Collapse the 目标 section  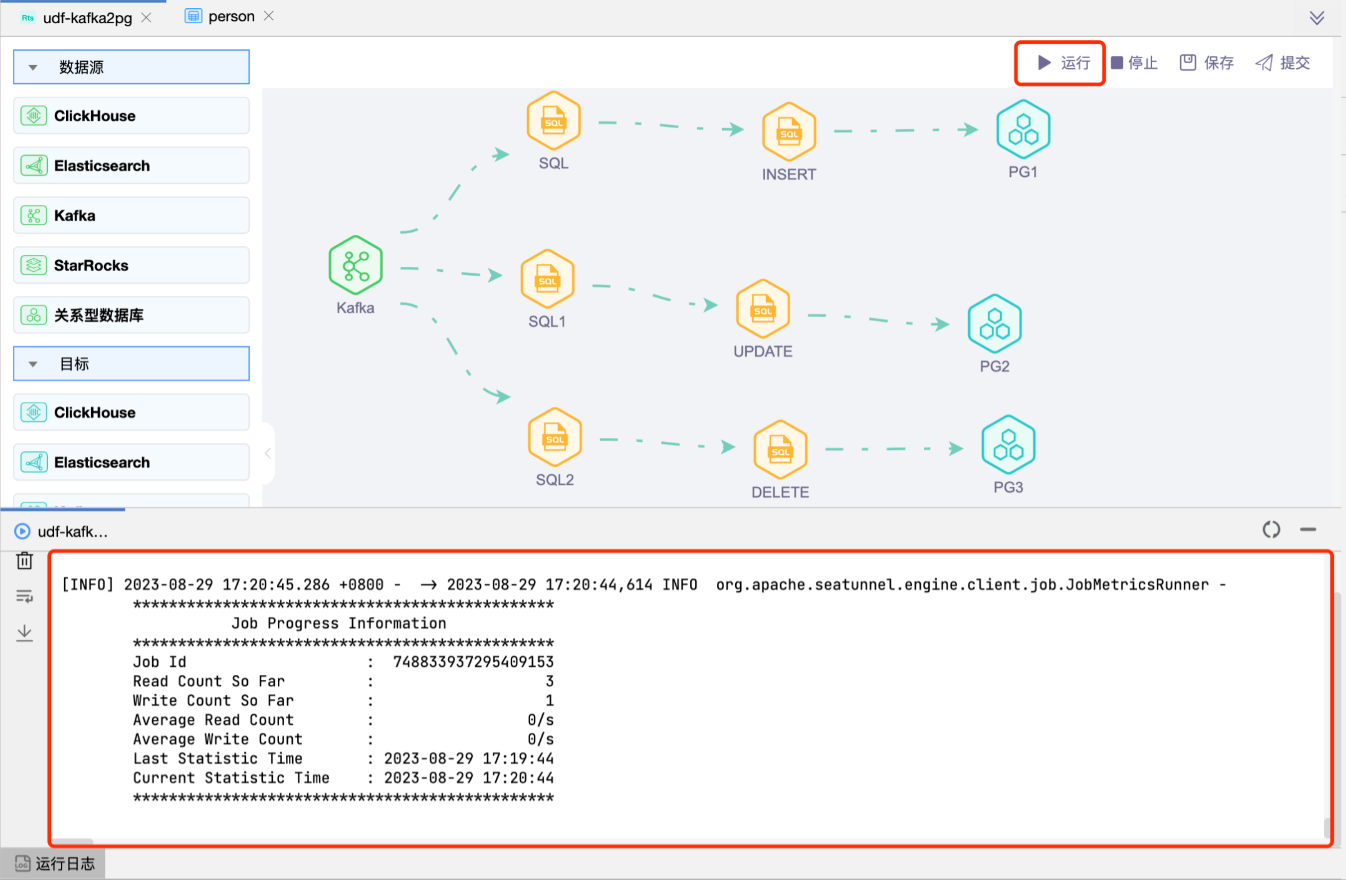click(33, 365)
